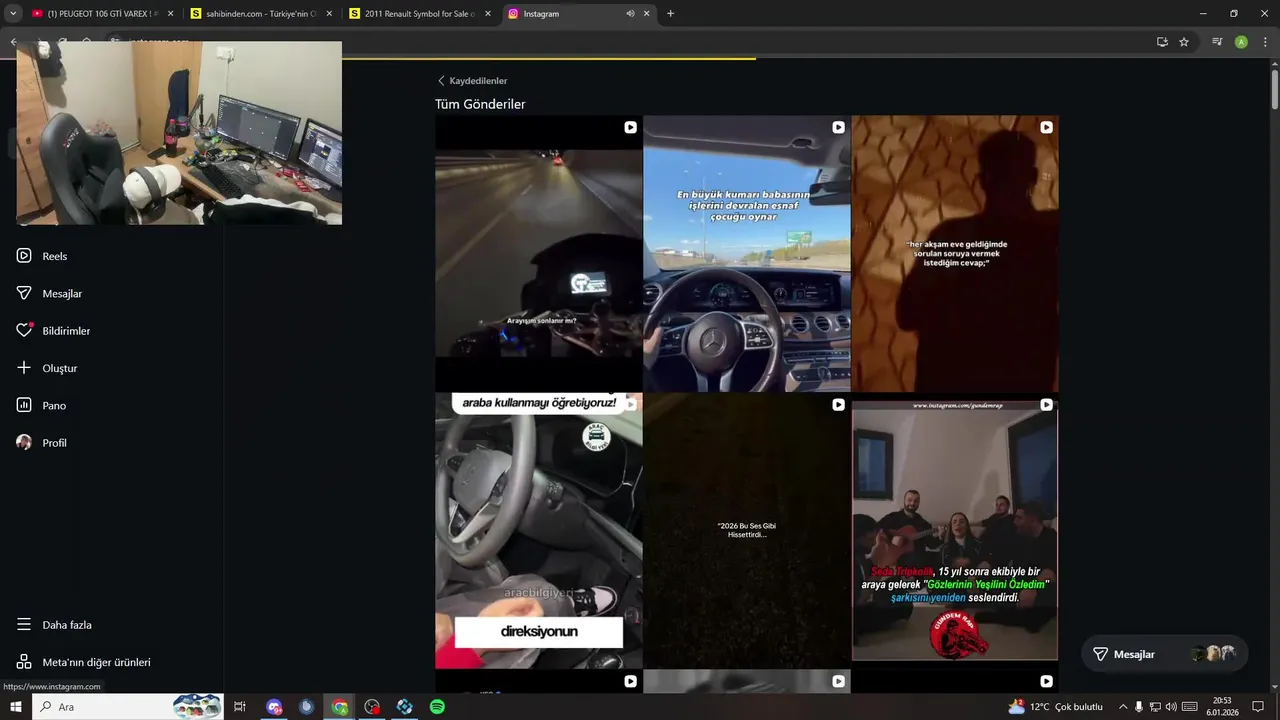This screenshot has width=1280, height=720.
Task: Click the Oluştur plus icon
Action: 24,368
